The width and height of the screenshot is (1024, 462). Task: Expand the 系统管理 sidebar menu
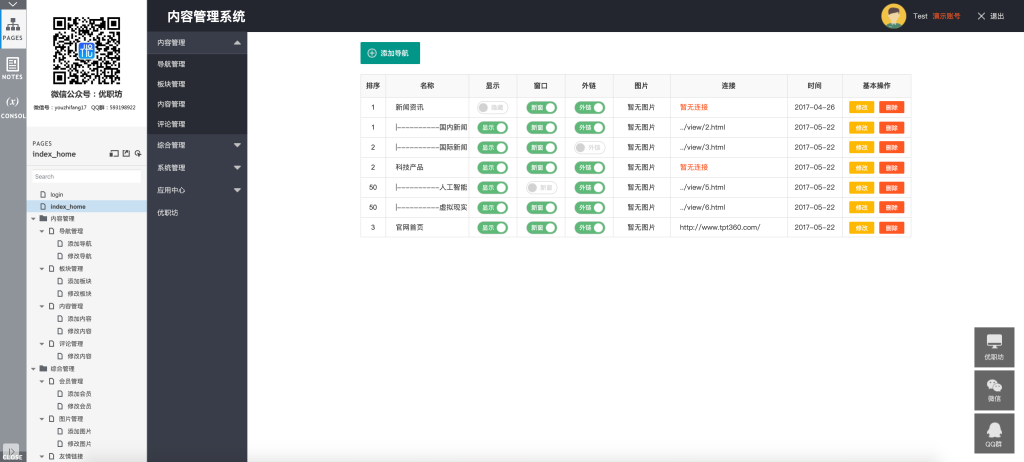196,167
